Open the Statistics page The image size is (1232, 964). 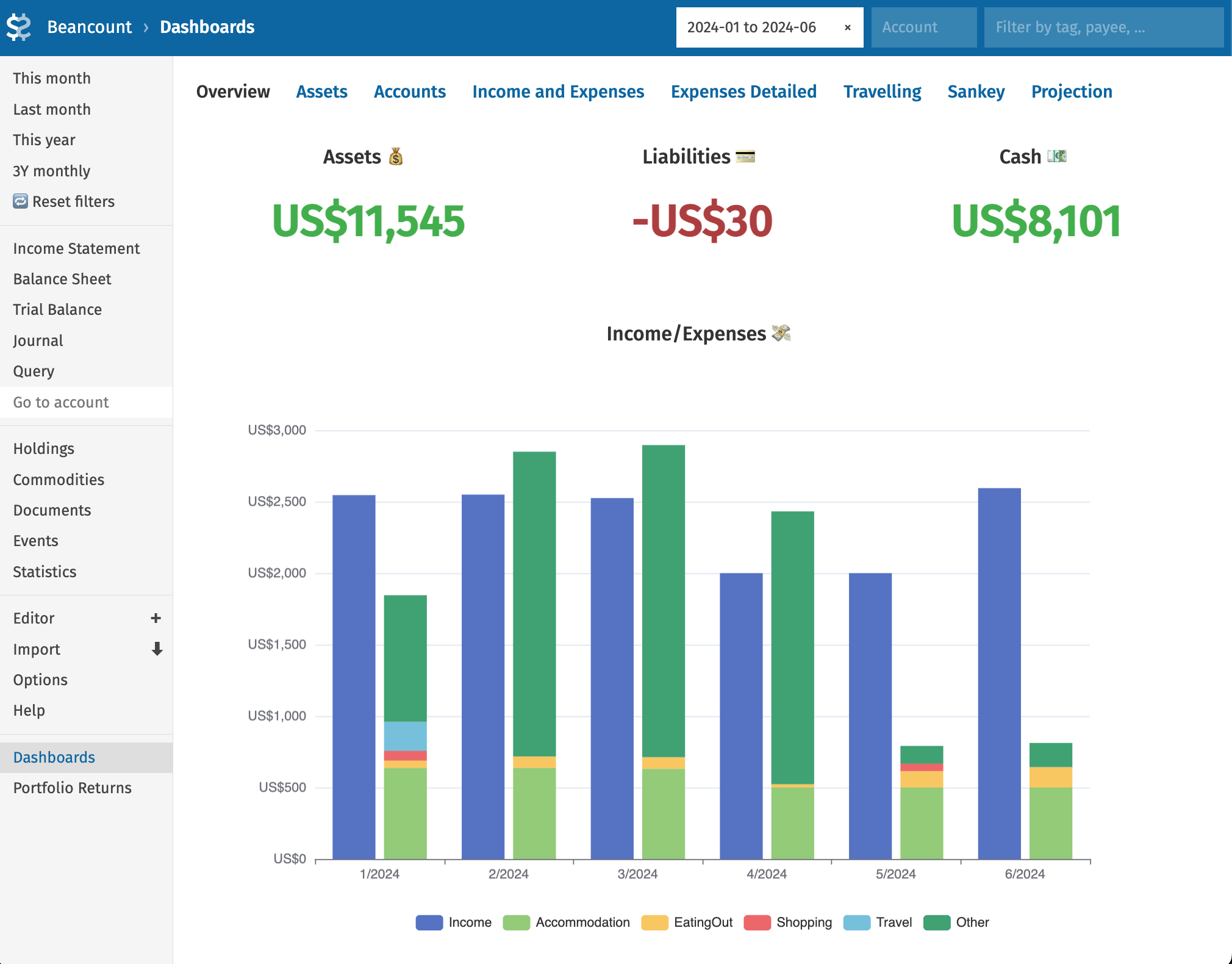(x=86, y=572)
